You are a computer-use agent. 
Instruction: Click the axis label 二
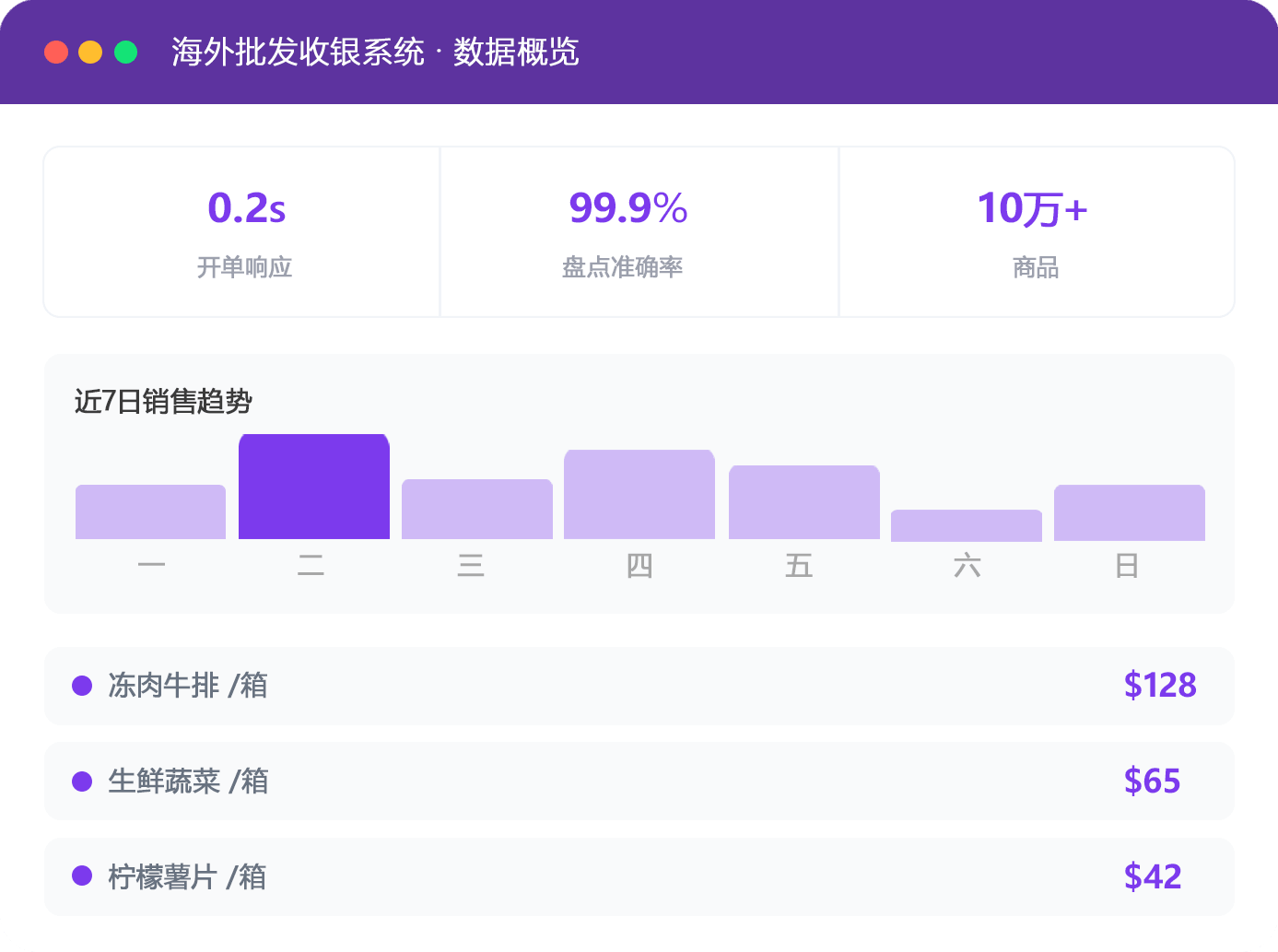point(311,565)
